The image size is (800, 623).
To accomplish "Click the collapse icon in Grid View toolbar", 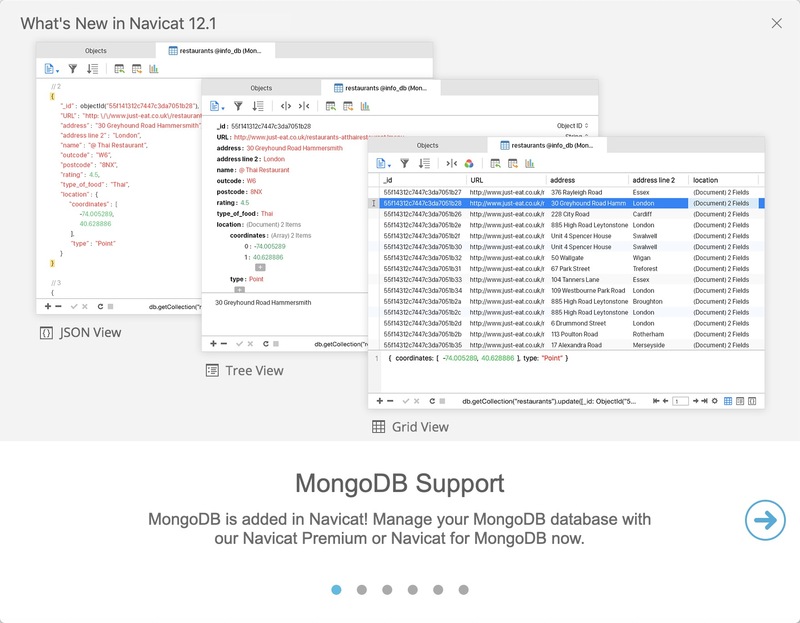I will pyautogui.click(x=452, y=164).
